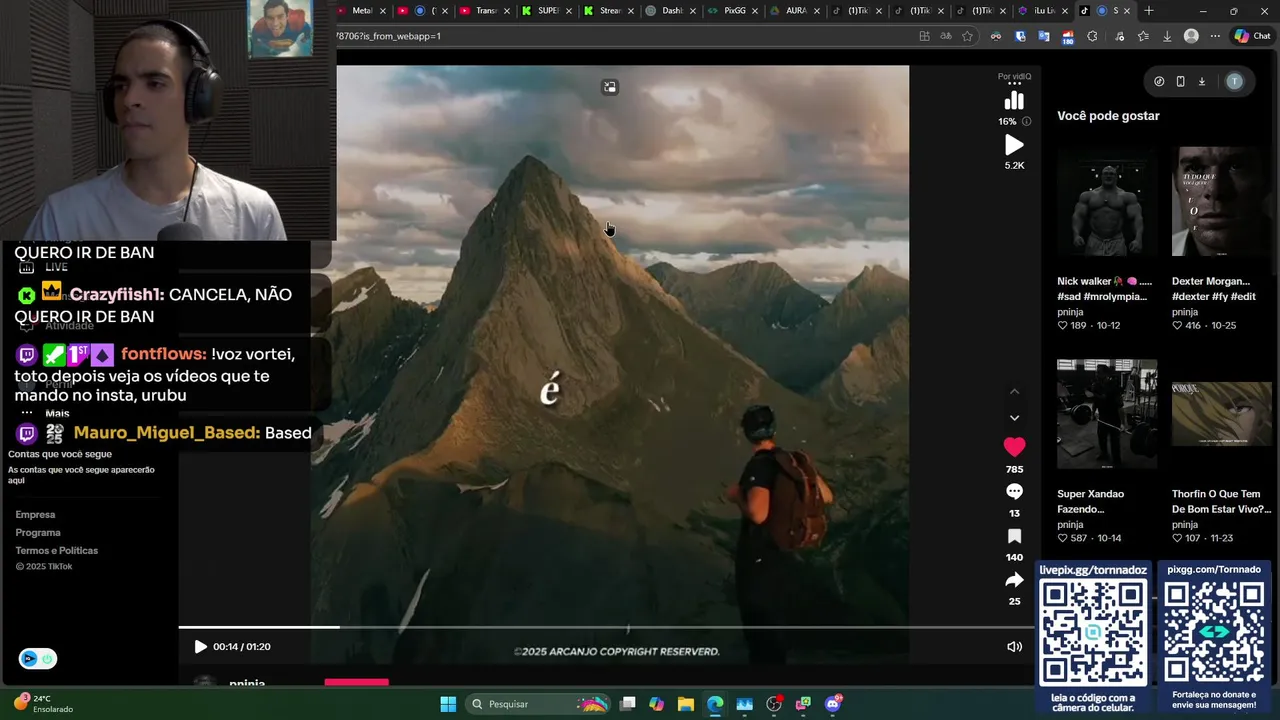Open browser extensions puzzle icon
Viewport: 1280px width, 720px height.
pyautogui.click(x=1092, y=36)
